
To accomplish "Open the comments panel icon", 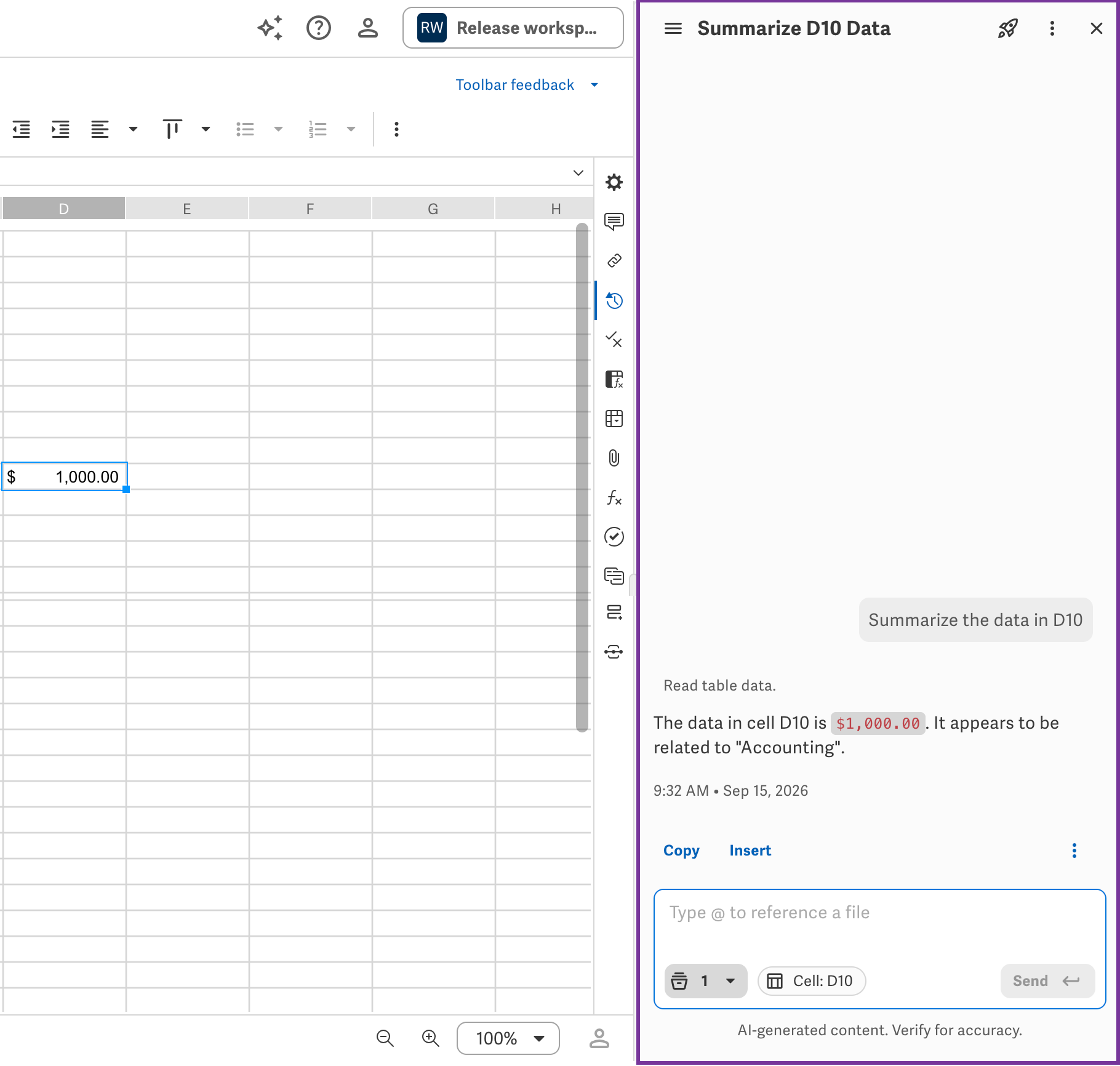I will tap(614, 222).
